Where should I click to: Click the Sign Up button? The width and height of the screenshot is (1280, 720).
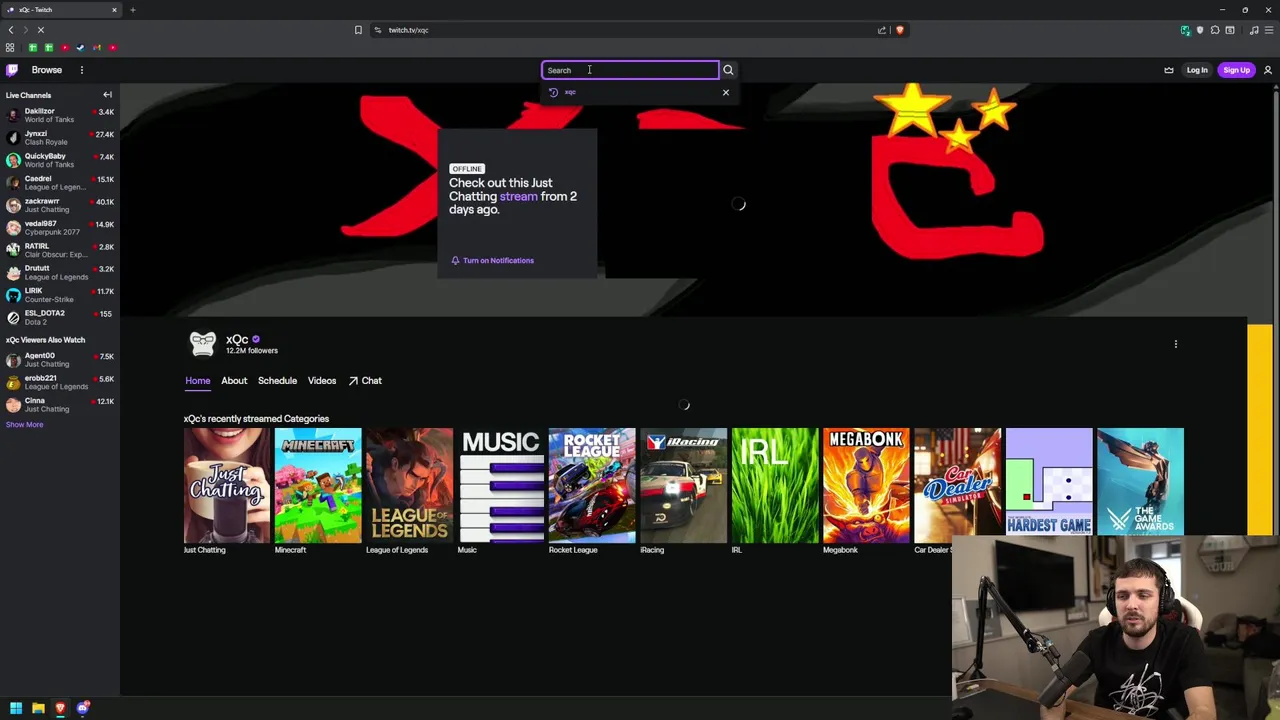1237,70
